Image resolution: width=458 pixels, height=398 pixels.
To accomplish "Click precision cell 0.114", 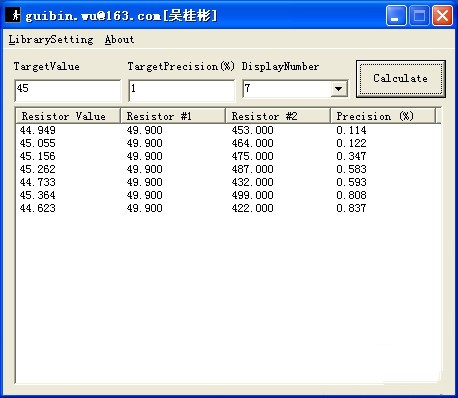I will (x=351, y=130).
